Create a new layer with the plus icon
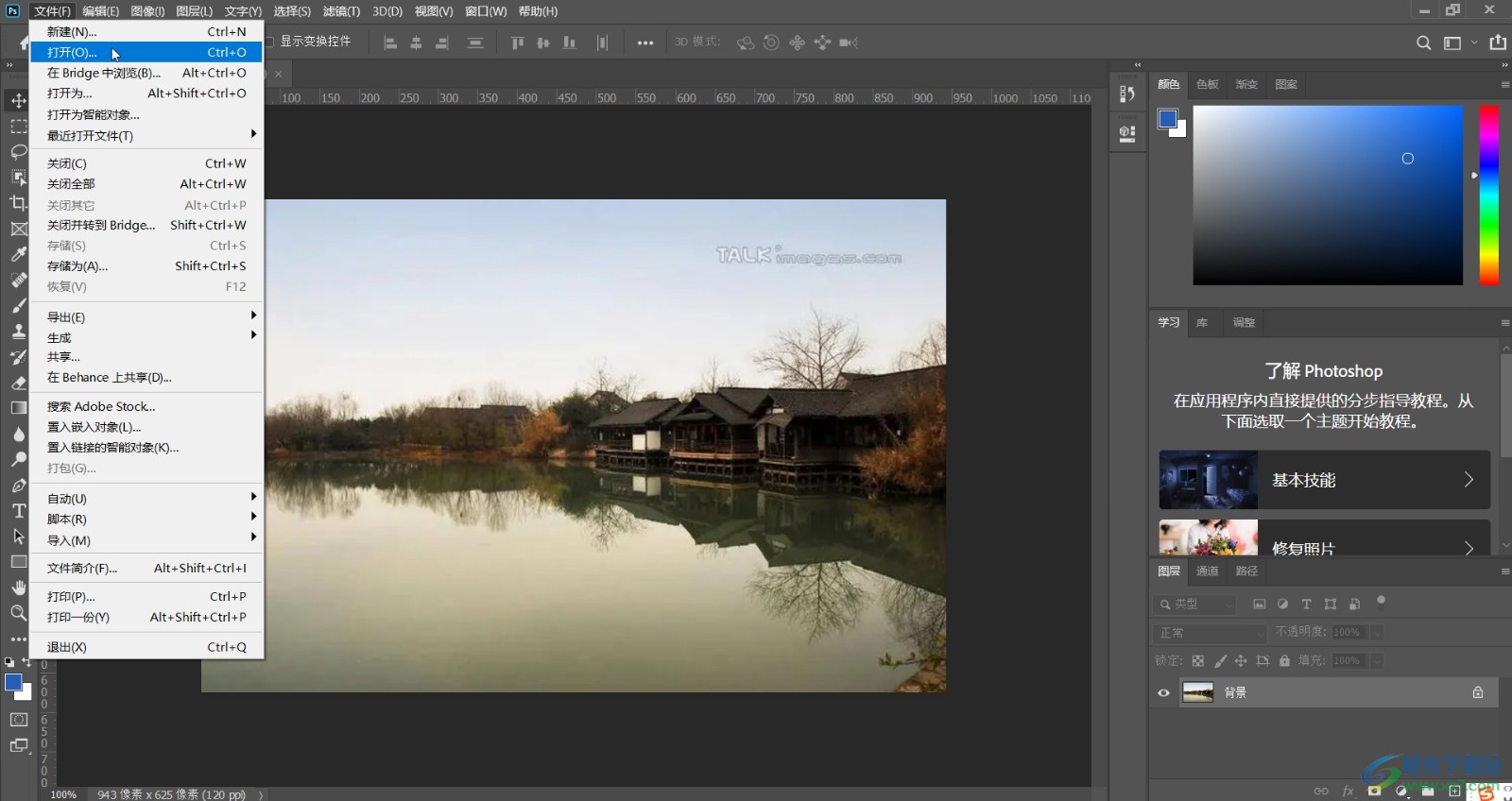This screenshot has width=1512, height=801. click(x=1454, y=791)
